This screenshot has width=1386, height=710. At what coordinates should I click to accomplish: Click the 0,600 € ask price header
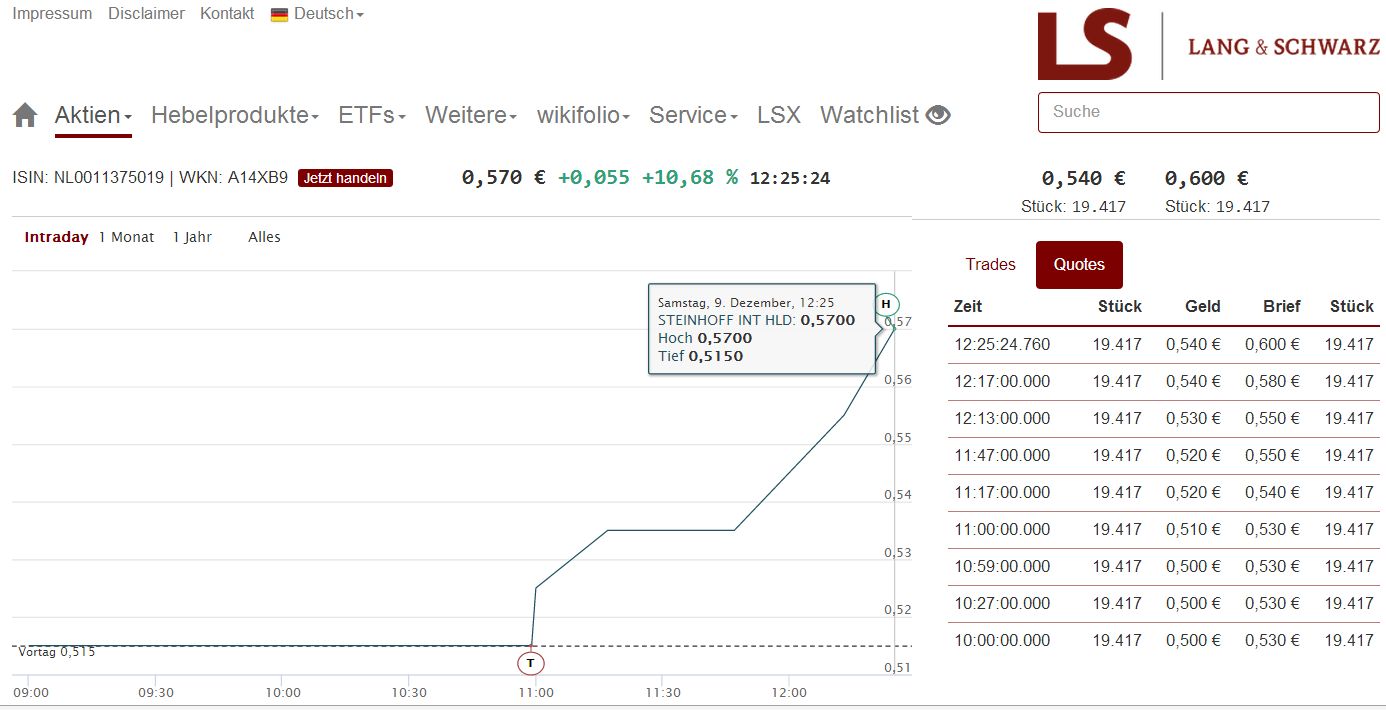point(1207,179)
